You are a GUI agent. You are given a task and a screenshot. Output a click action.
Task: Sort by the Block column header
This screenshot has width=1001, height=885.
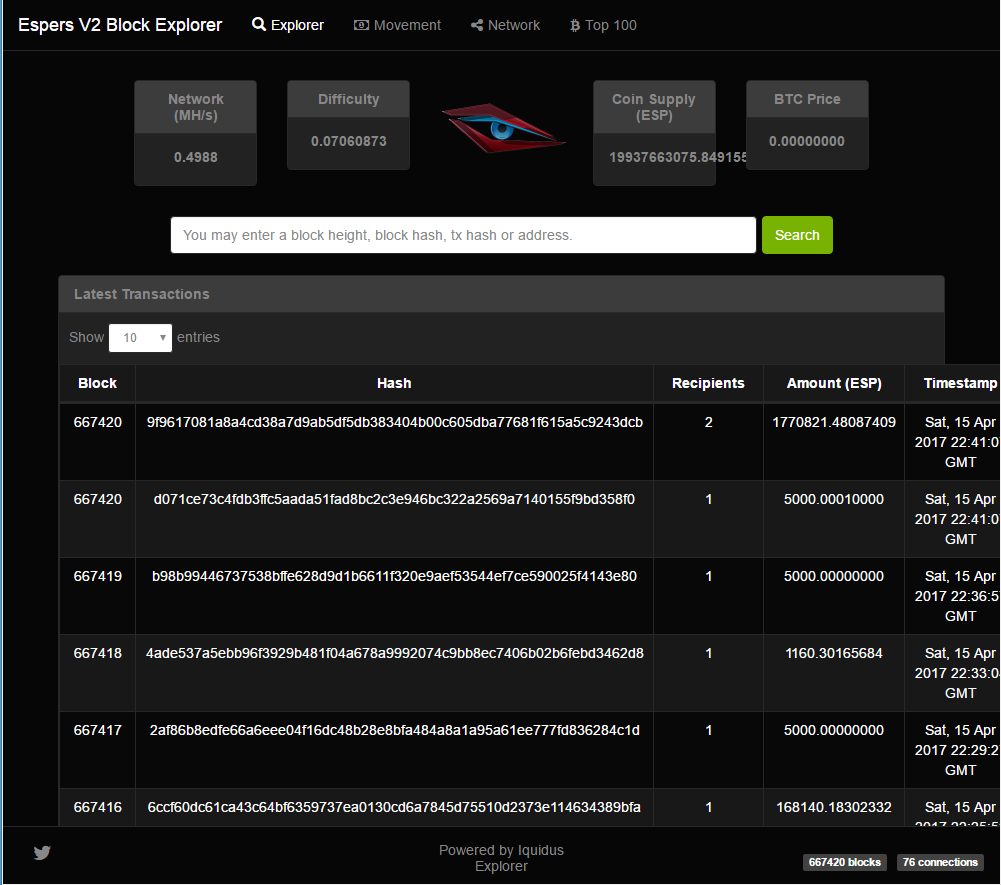[97, 383]
